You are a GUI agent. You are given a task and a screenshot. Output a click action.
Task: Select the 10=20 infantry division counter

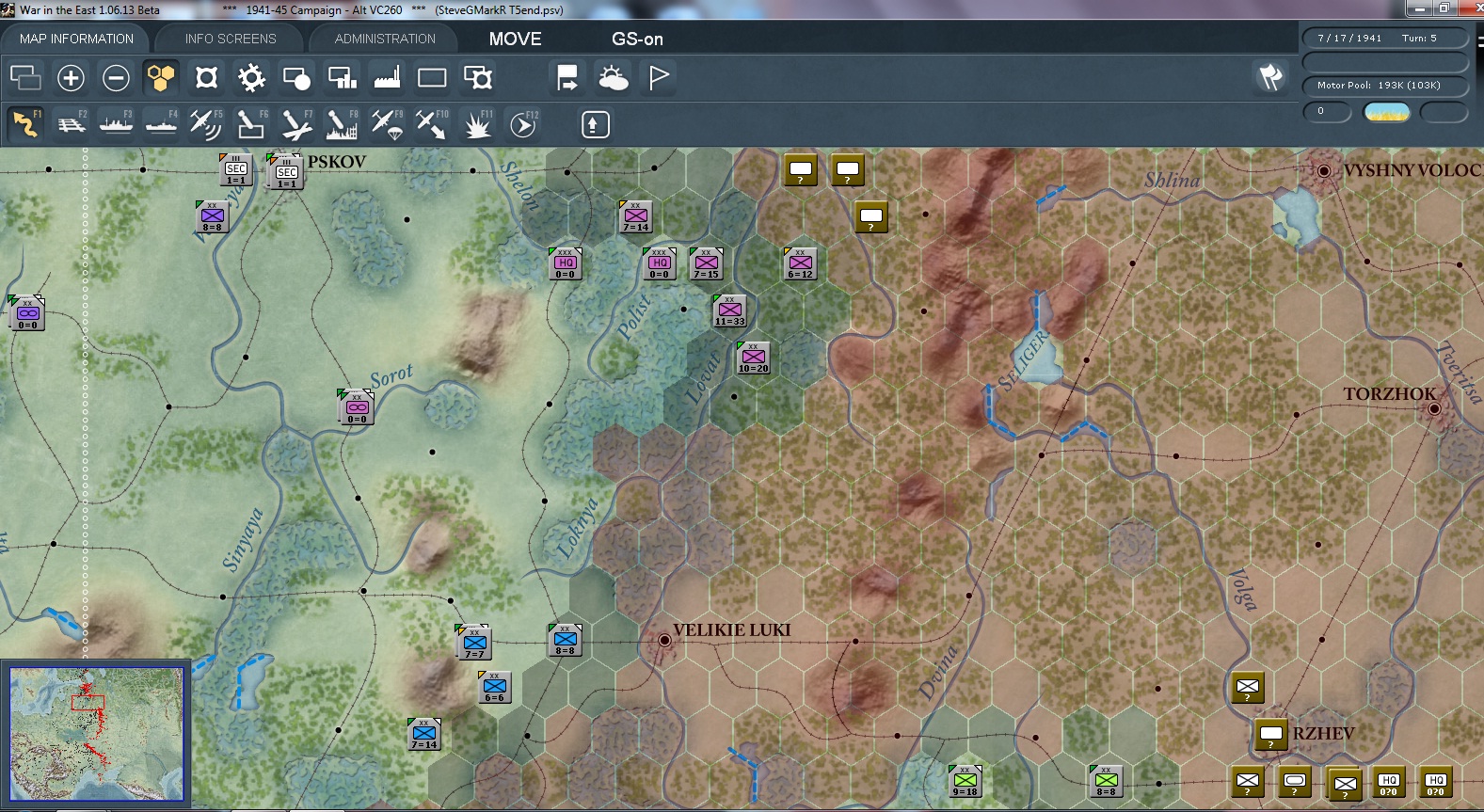pos(753,358)
